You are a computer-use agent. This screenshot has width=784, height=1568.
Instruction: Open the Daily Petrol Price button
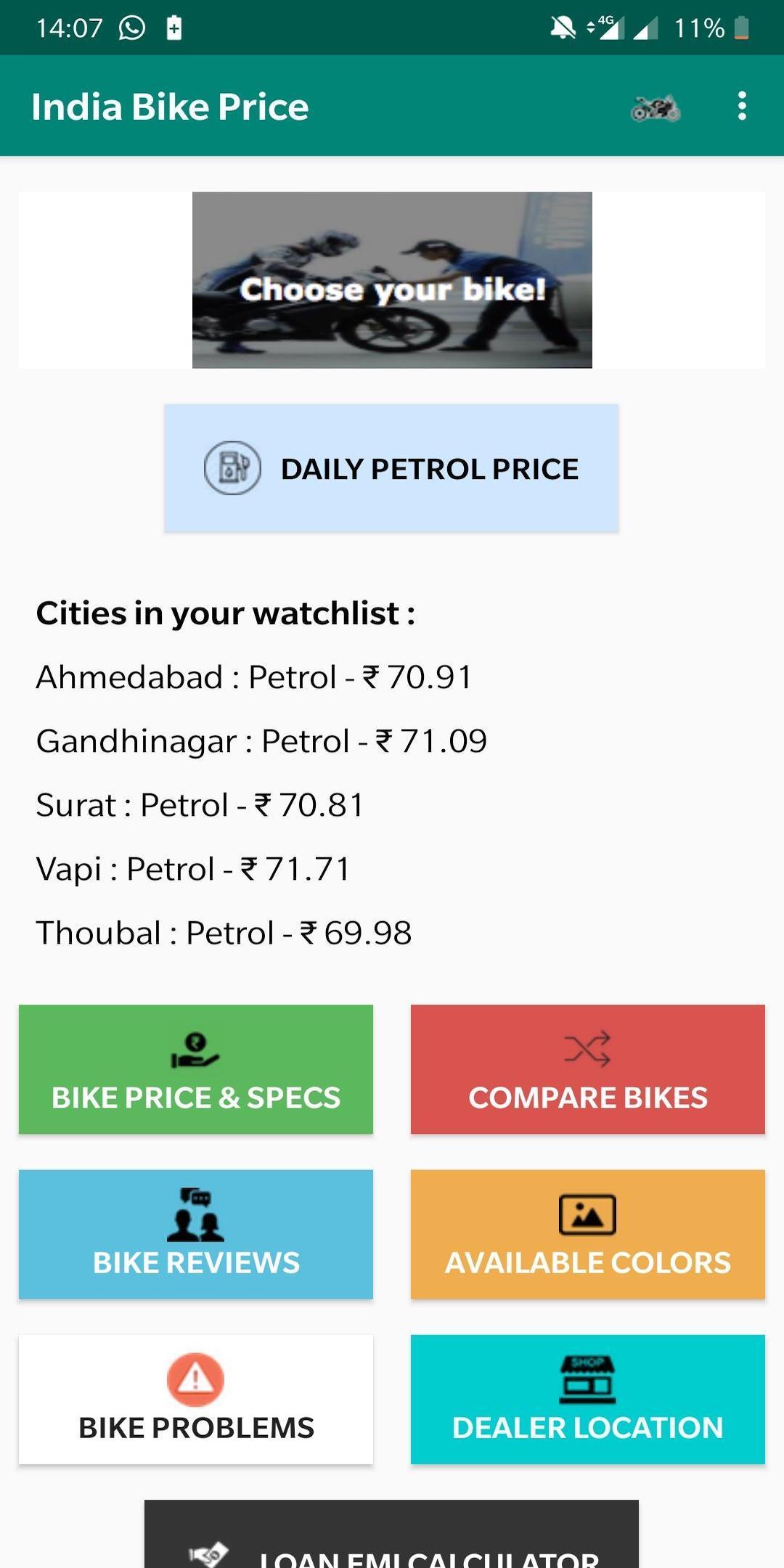(391, 468)
